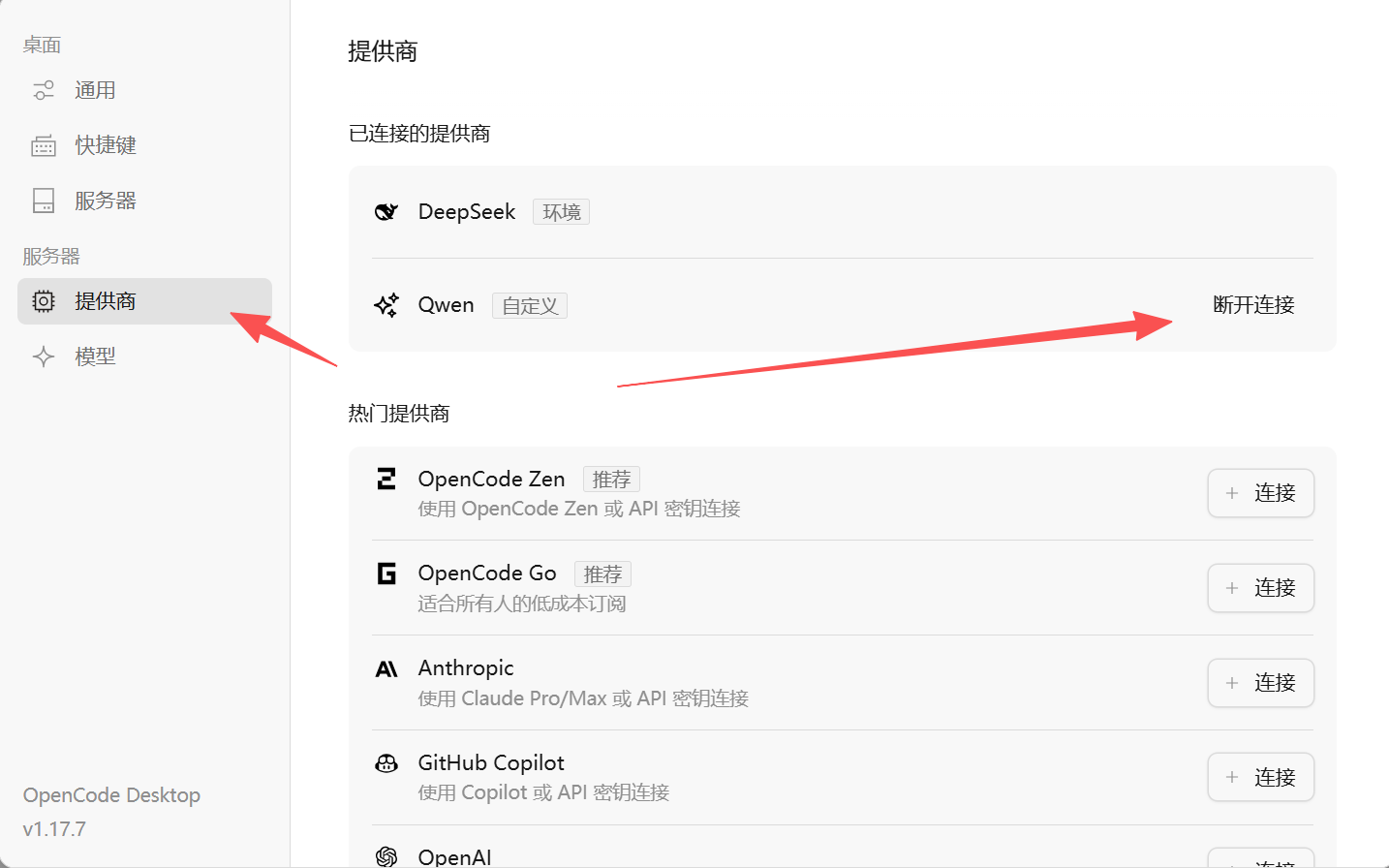Screen dimensions: 1389x868
Task: Click the DeepSeek whale logo
Action: (386, 211)
